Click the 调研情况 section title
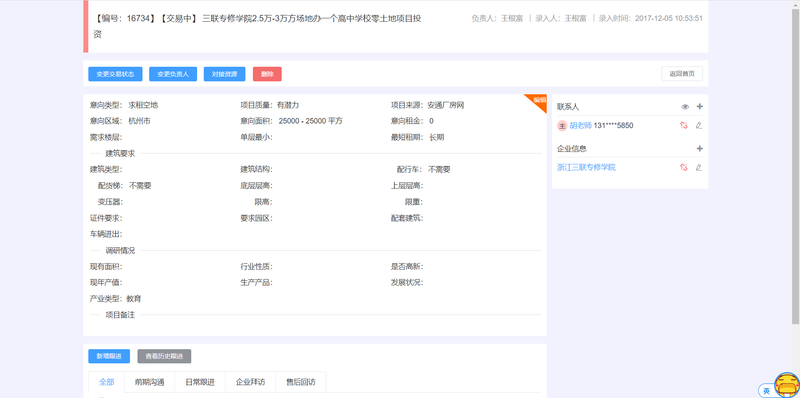The height and width of the screenshot is (398, 800). pyautogui.click(x=120, y=250)
